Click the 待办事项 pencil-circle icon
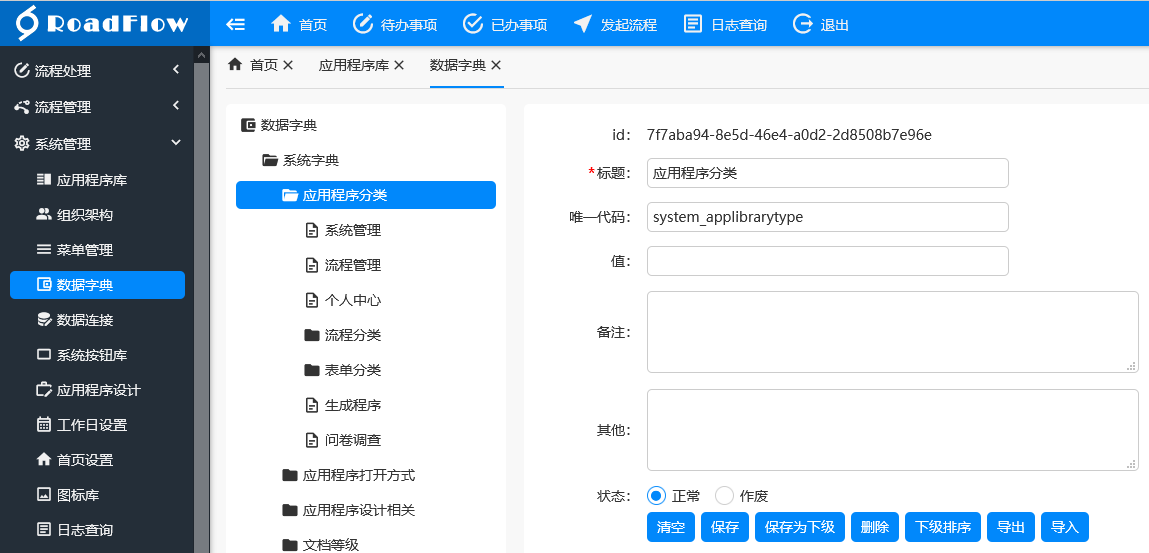Viewport: 1149px width, 553px height. (x=363, y=23)
